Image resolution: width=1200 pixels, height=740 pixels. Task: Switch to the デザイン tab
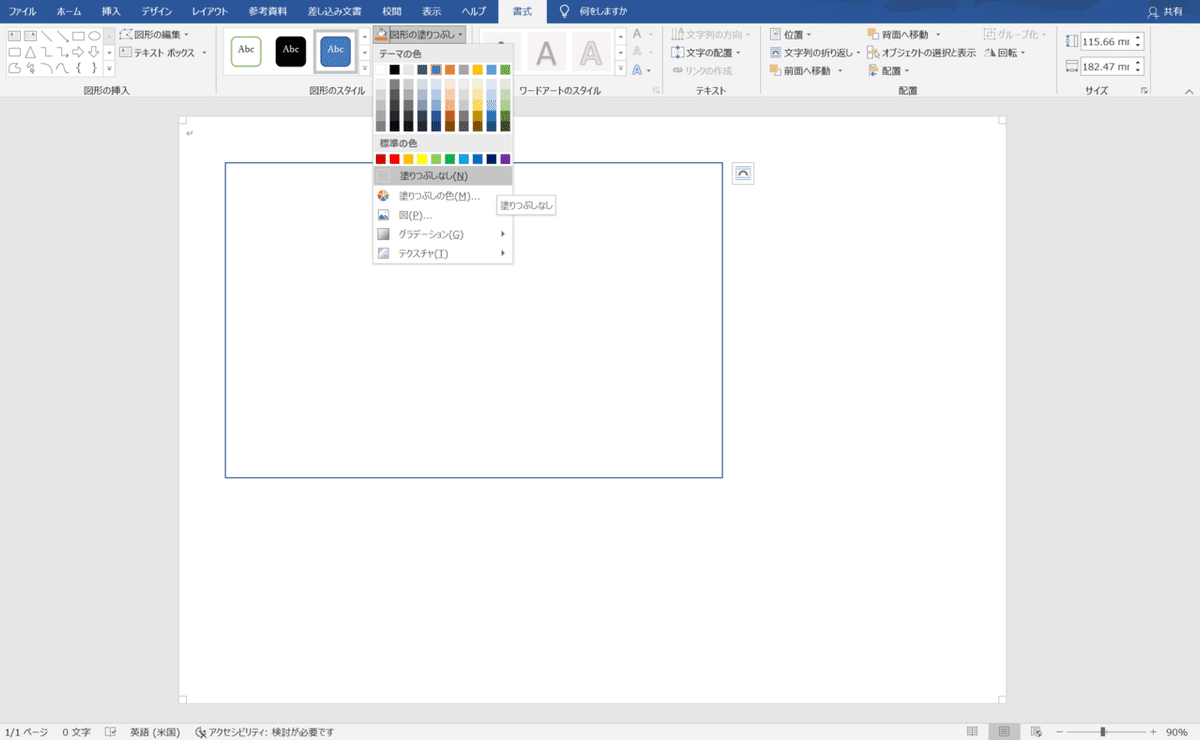[156, 11]
